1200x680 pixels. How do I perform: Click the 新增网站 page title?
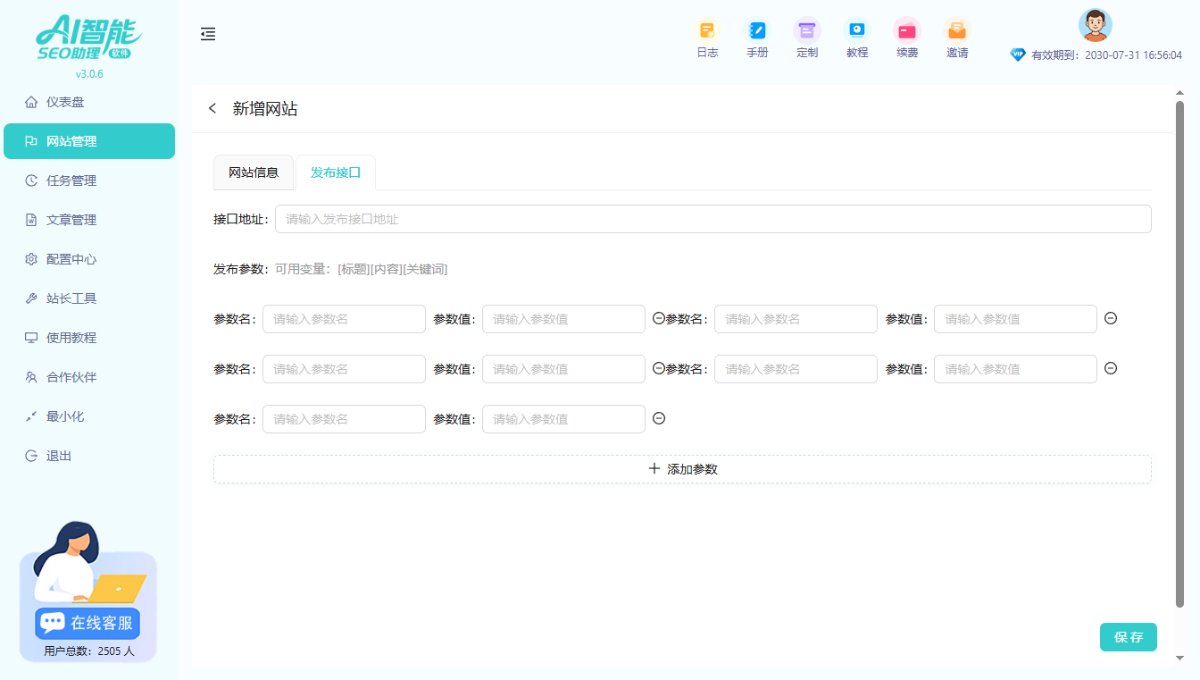point(265,109)
